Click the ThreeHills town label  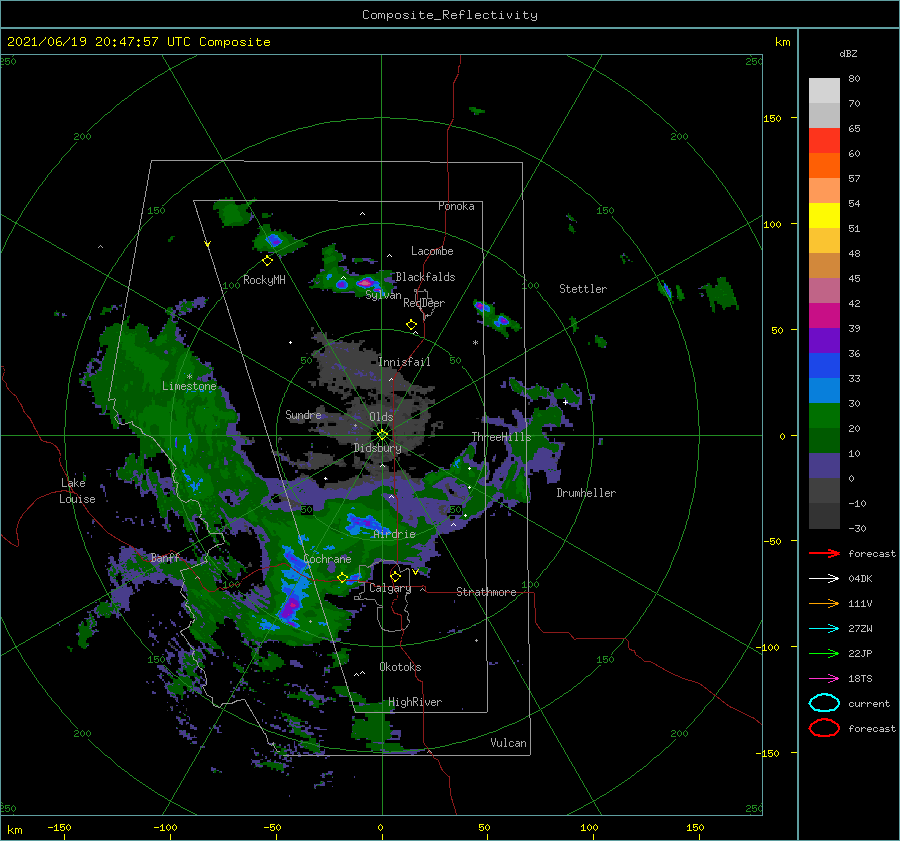pos(501,437)
